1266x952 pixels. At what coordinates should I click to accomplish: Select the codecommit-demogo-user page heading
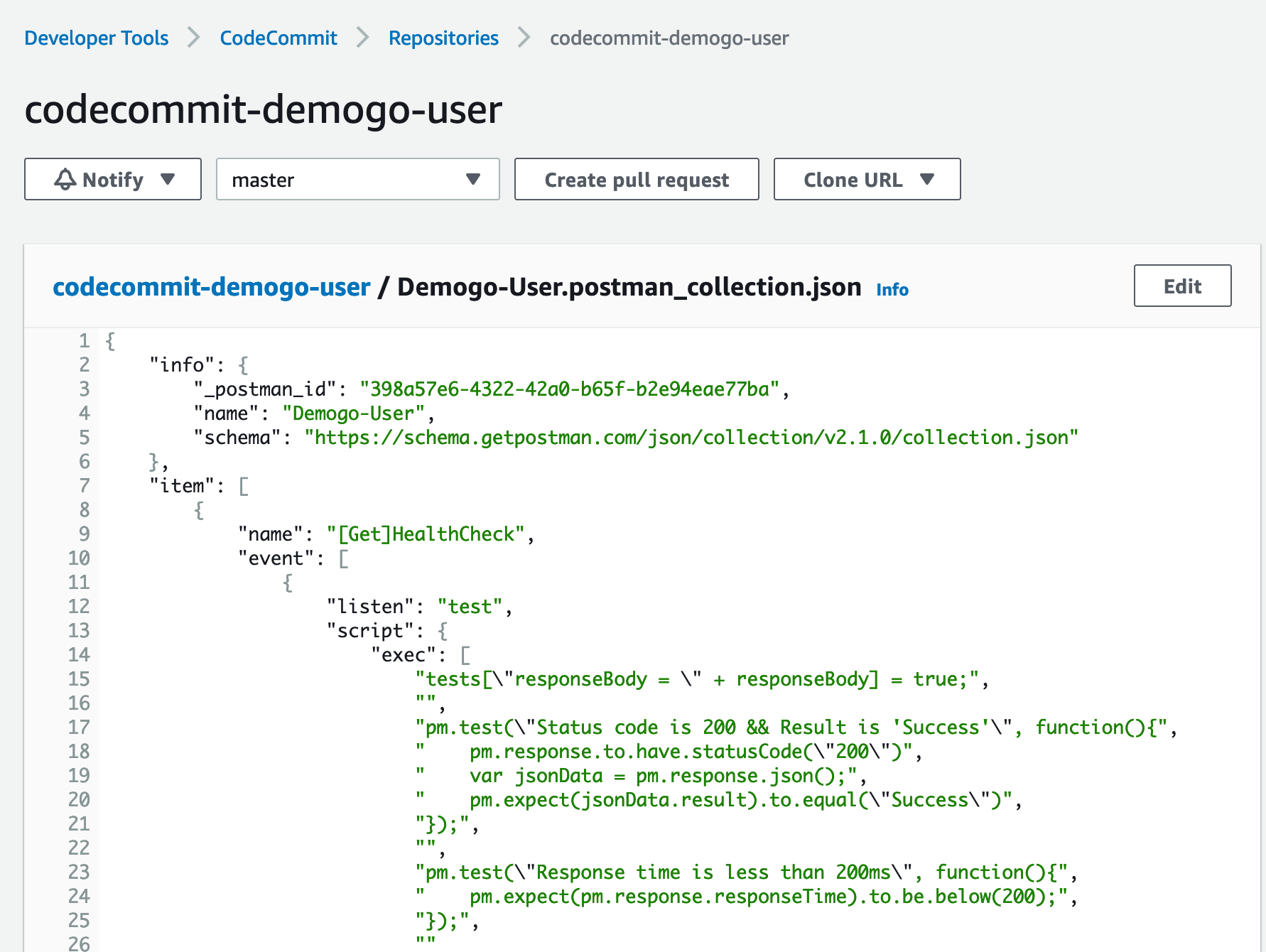coord(264,109)
